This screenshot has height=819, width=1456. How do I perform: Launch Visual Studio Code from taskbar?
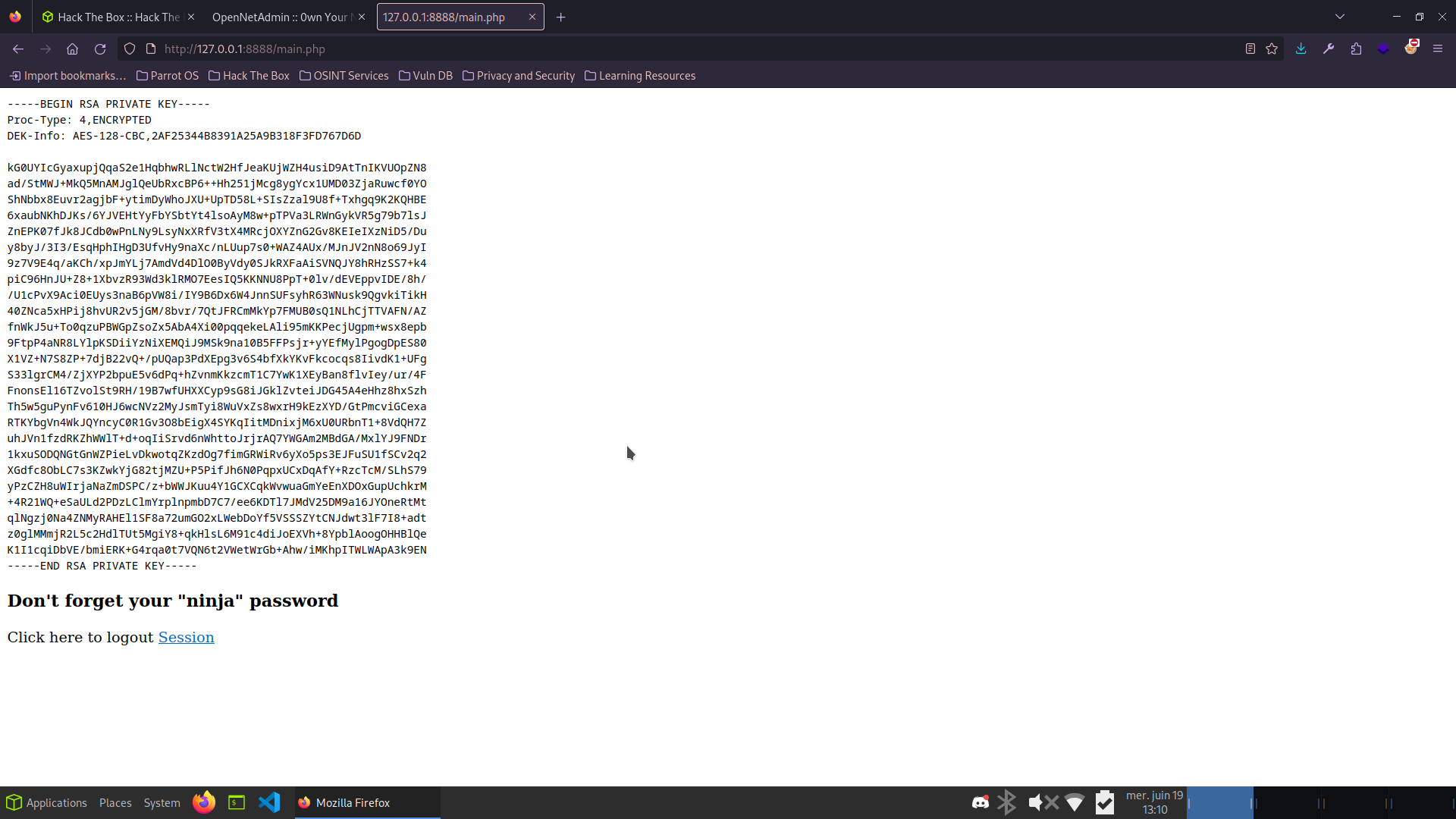click(x=269, y=802)
